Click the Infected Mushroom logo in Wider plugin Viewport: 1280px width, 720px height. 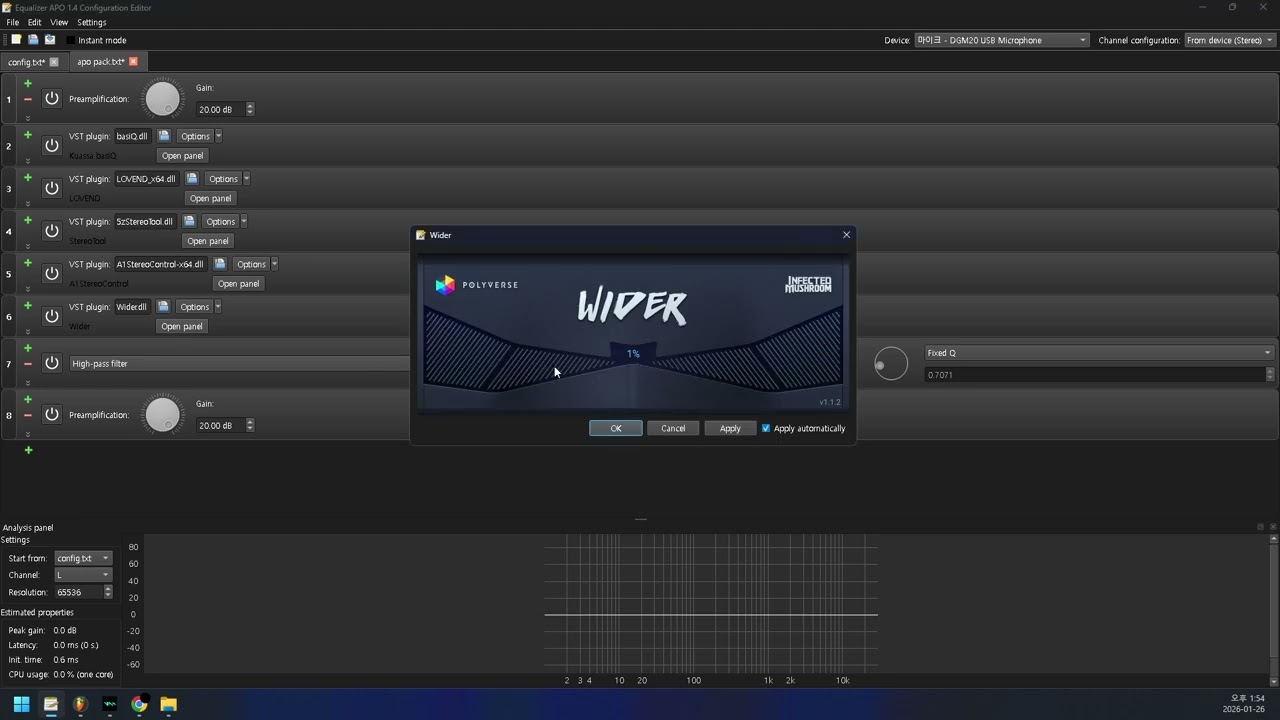pos(808,285)
